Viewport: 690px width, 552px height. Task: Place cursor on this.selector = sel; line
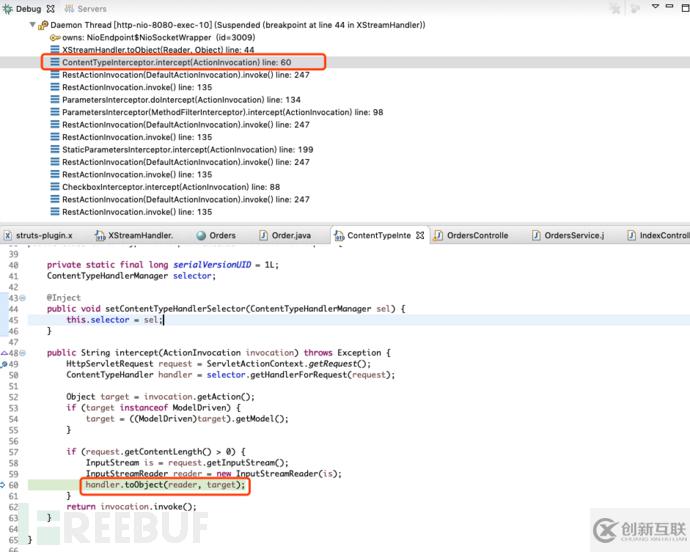tap(114, 320)
